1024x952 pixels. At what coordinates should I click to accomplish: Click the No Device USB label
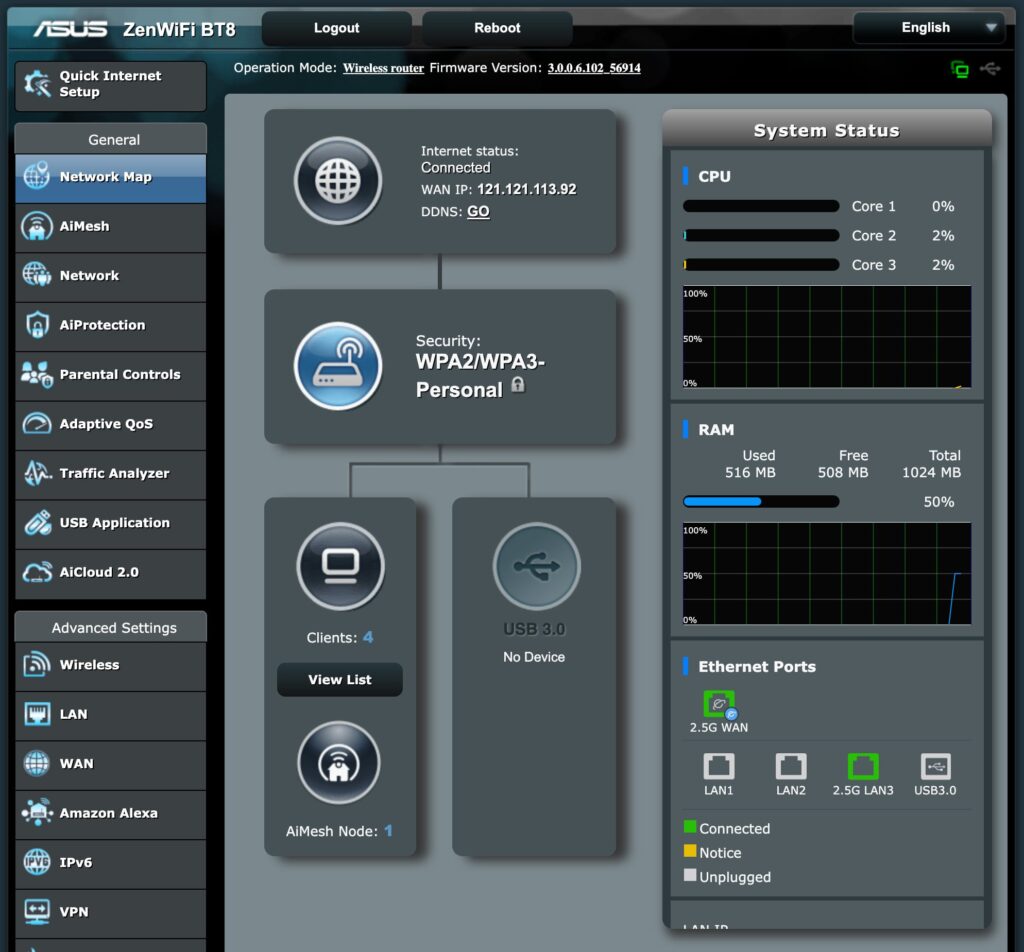click(x=534, y=657)
